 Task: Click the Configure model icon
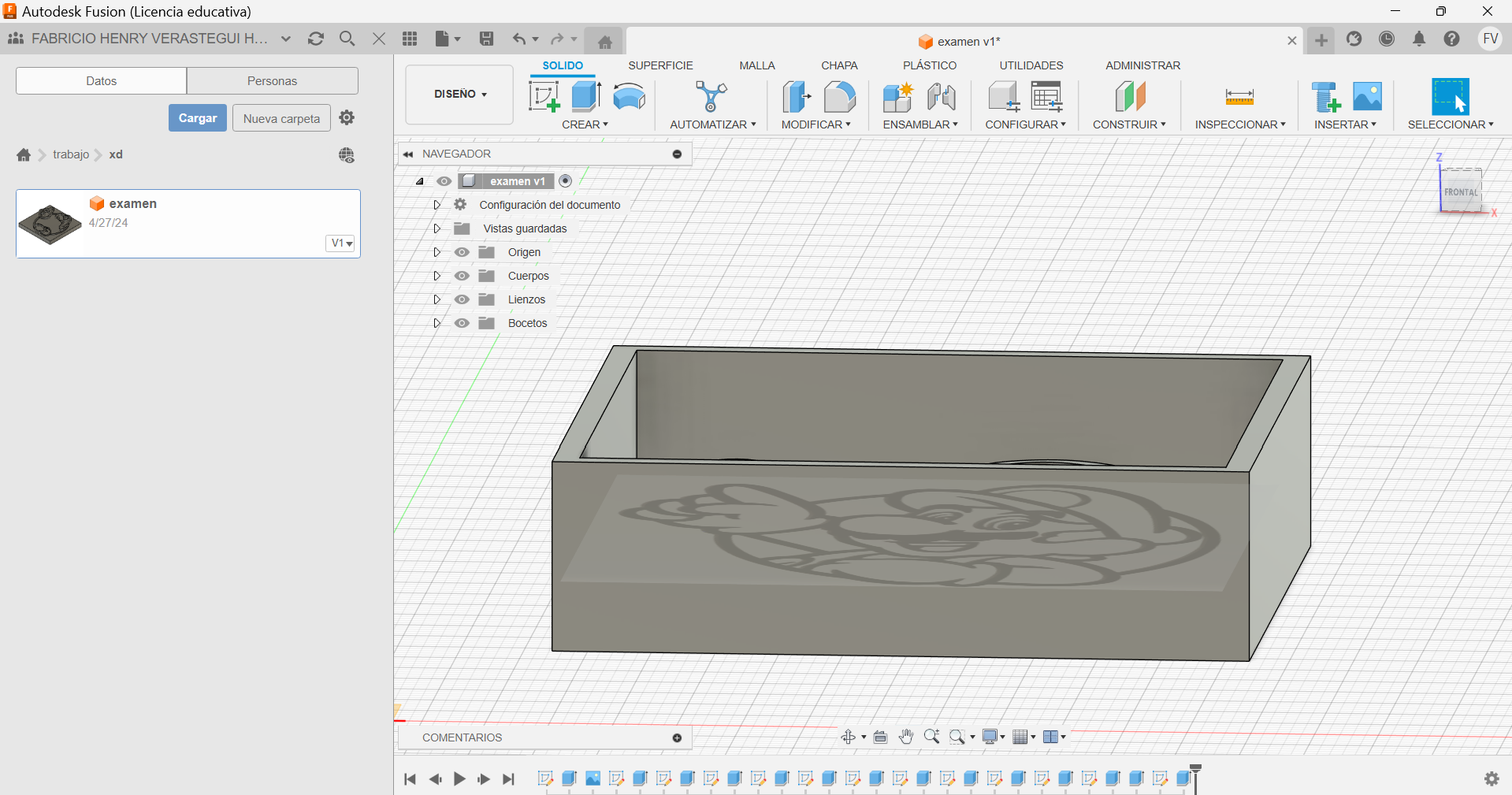click(1004, 97)
